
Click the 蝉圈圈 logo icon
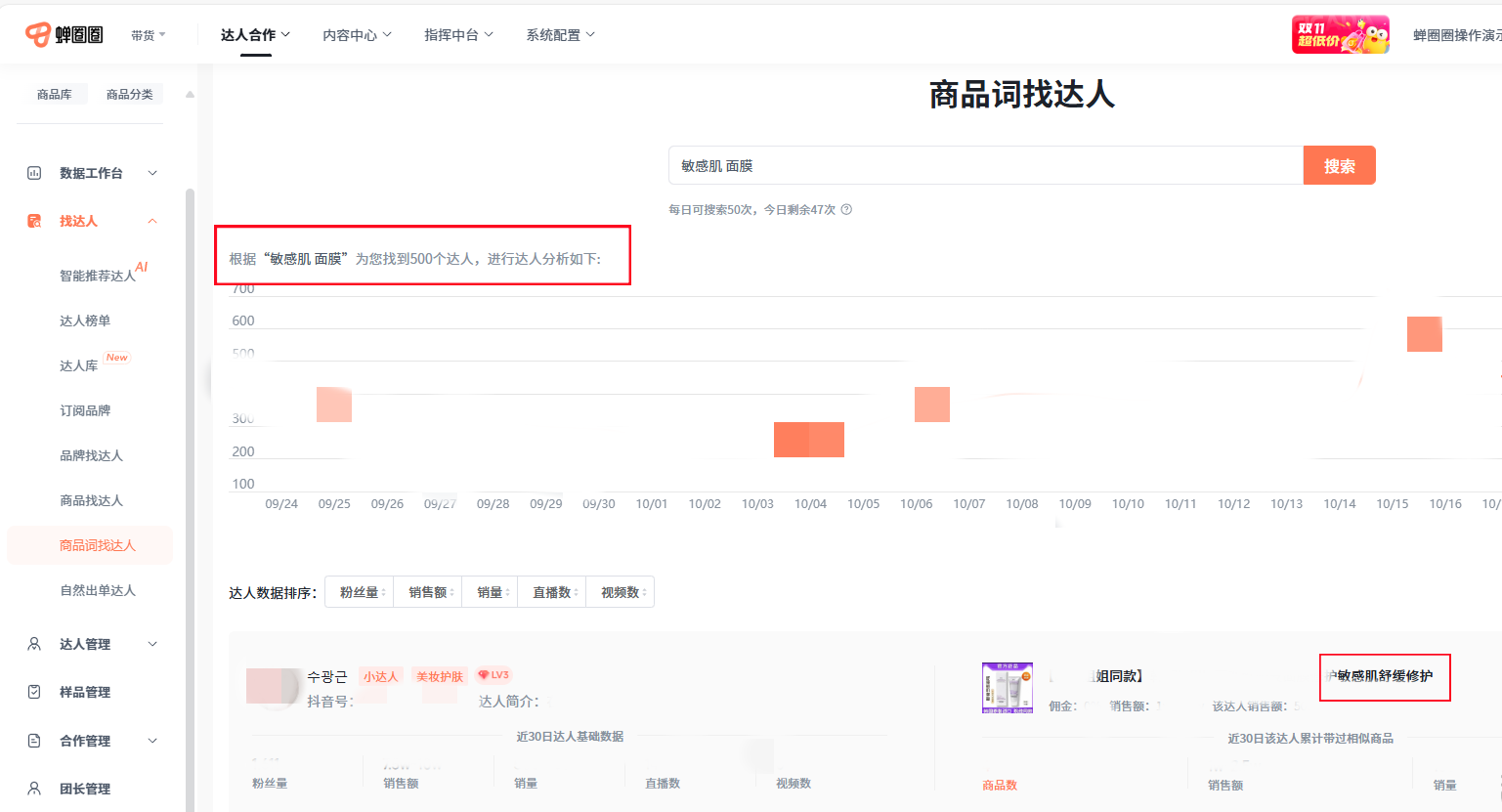(38, 34)
